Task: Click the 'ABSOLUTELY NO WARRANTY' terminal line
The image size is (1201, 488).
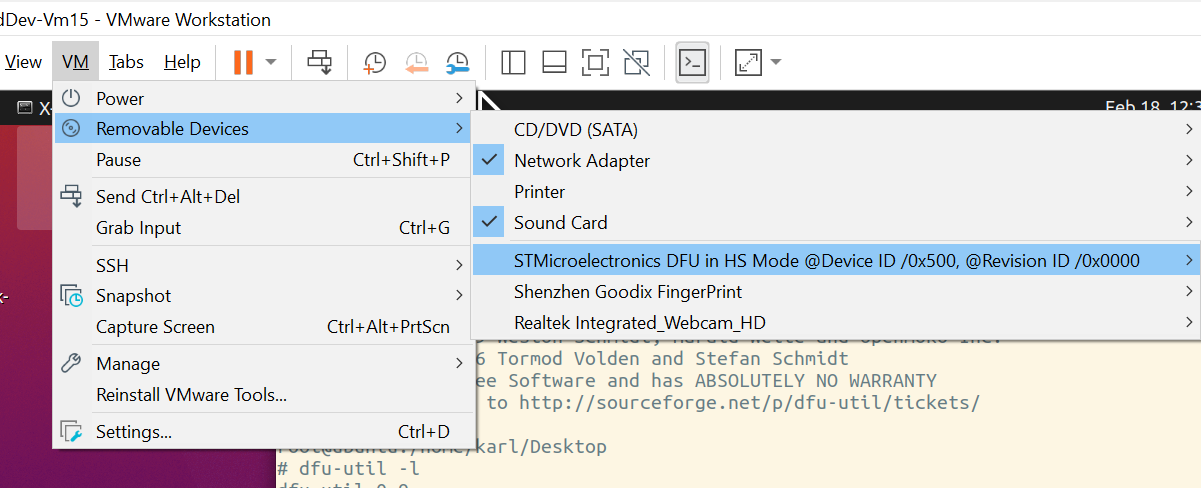Action: point(708,380)
